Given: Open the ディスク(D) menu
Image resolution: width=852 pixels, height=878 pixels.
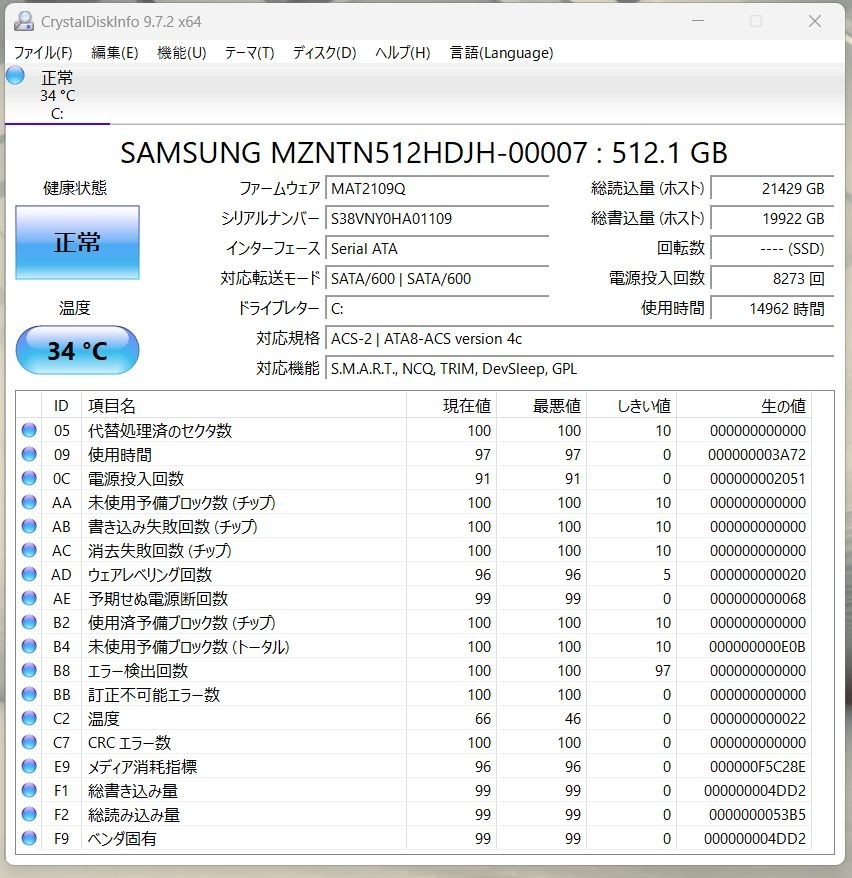Looking at the screenshot, I should (x=324, y=53).
